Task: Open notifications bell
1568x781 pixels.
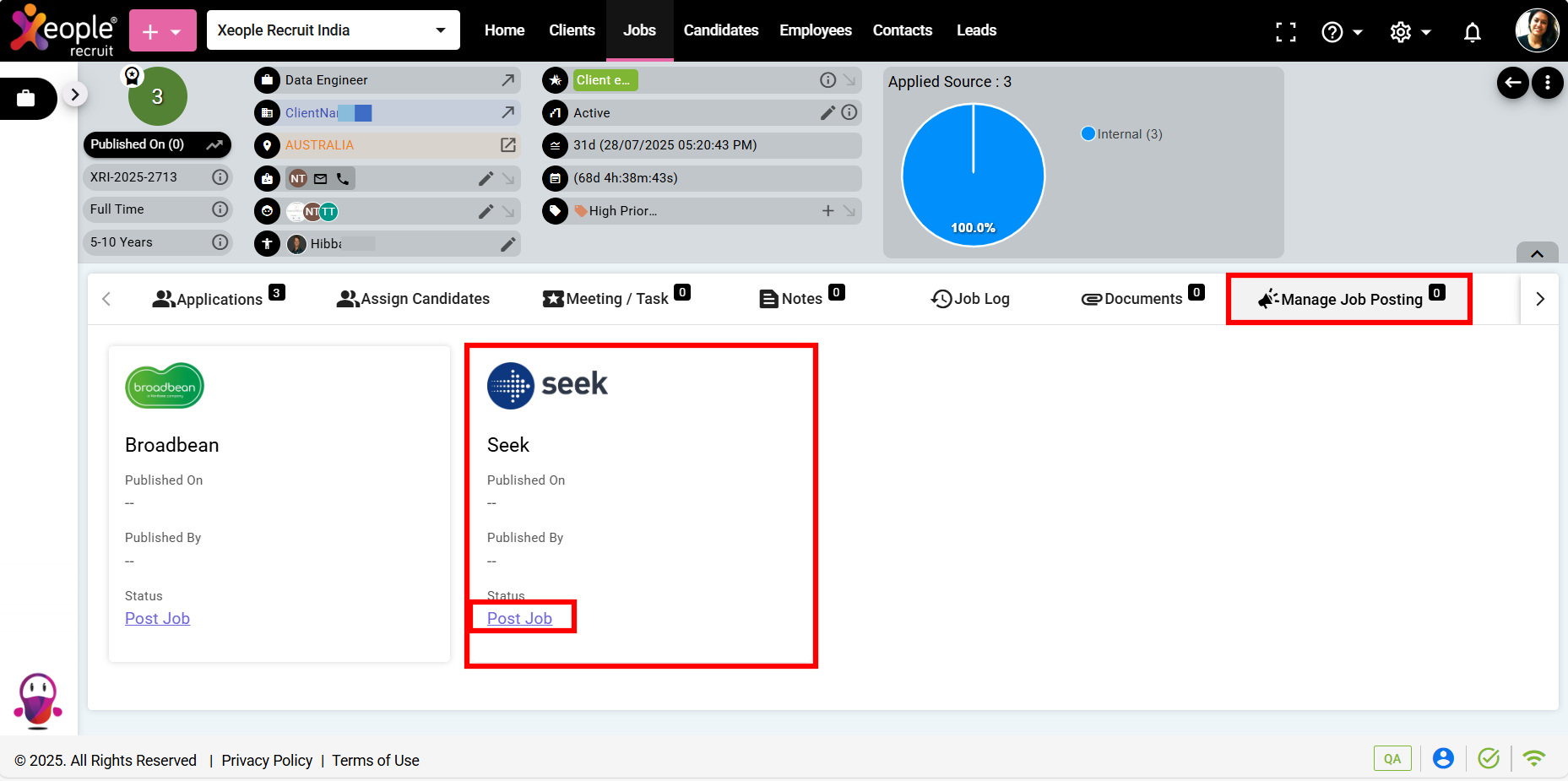Action: tap(1472, 32)
